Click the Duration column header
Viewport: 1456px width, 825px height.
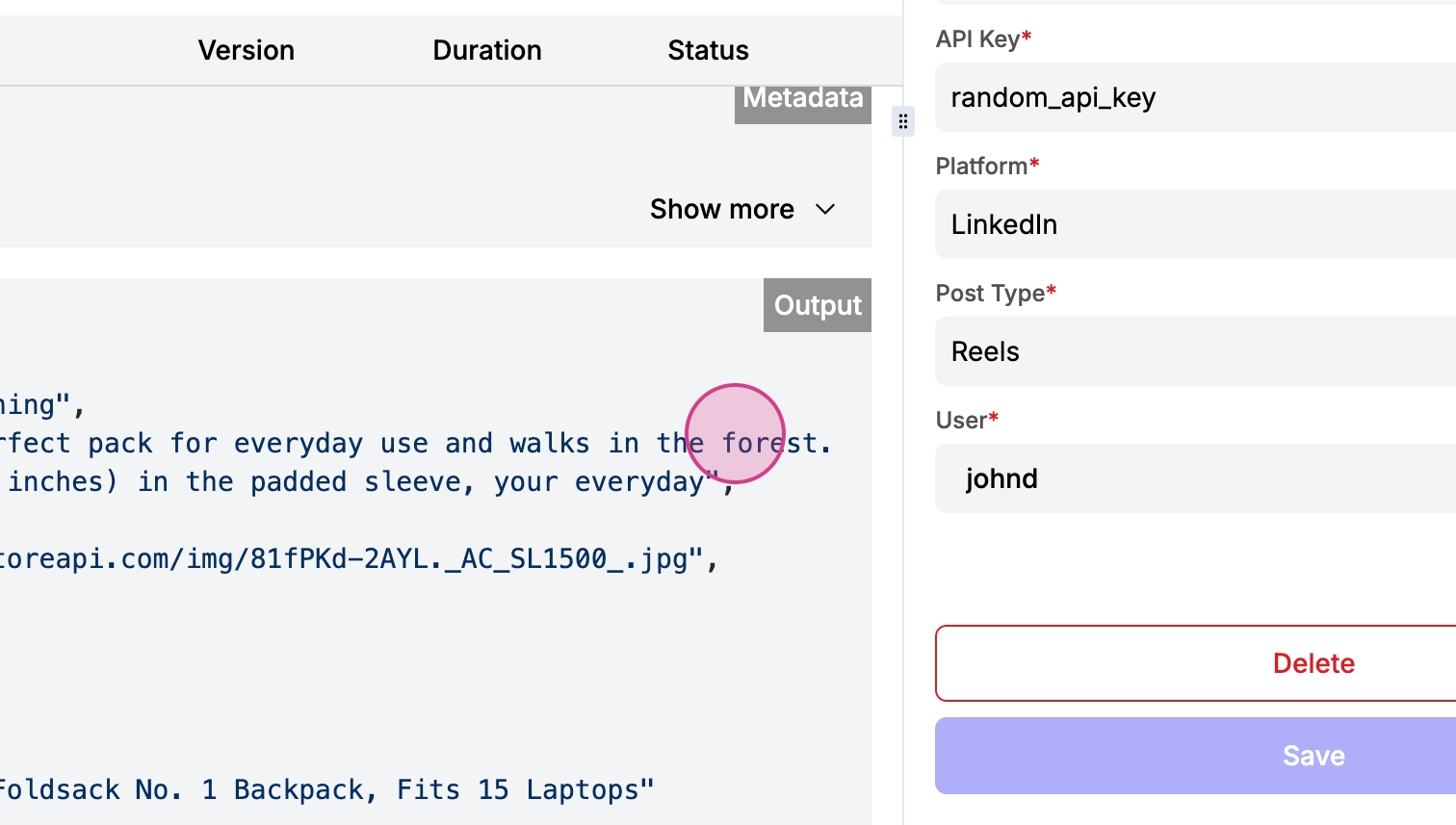point(486,50)
